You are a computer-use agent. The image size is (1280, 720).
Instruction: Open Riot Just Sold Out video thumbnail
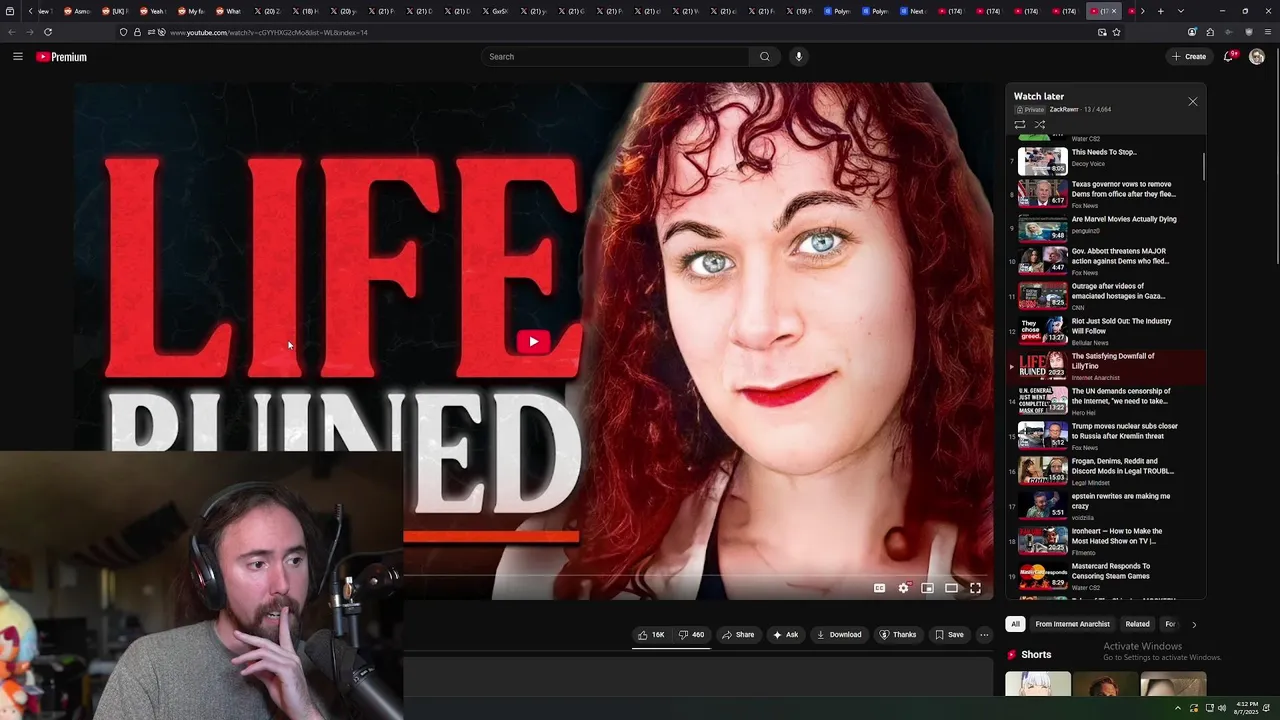[x=1043, y=331]
